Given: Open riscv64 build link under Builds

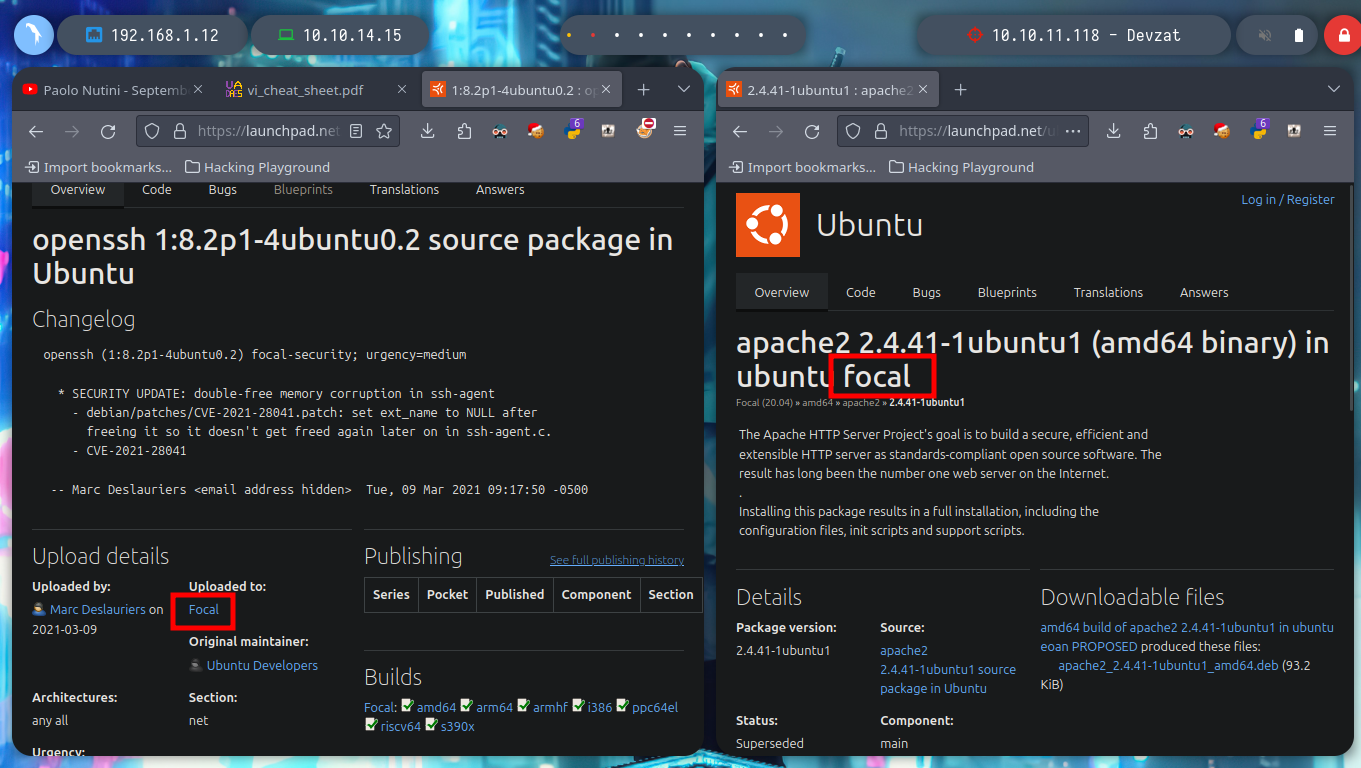Looking at the screenshot, I should coord(400,726).
